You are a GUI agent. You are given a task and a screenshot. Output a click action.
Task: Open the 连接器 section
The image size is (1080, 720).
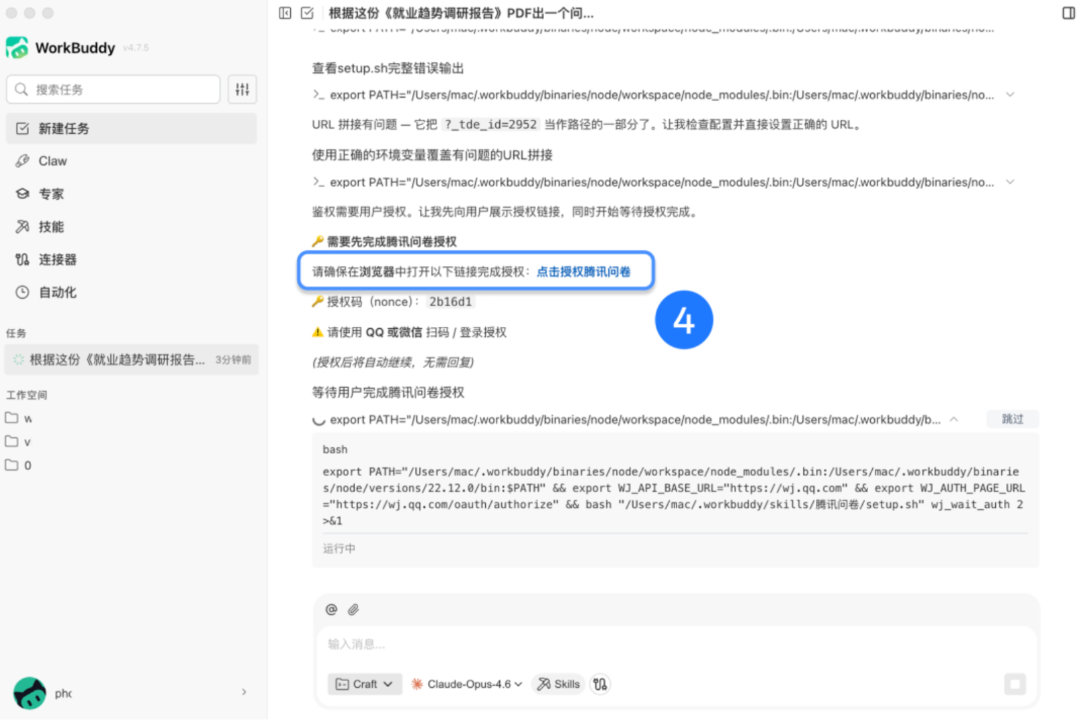(x=131, y=260)
